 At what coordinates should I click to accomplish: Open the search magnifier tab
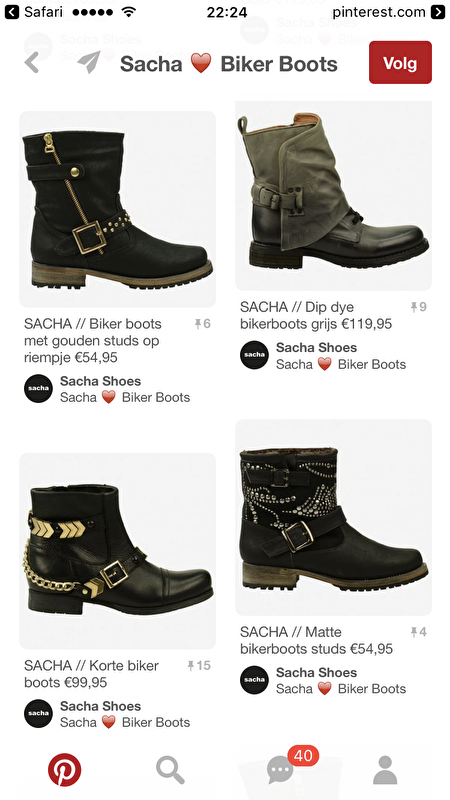click(x=170, y=770)
